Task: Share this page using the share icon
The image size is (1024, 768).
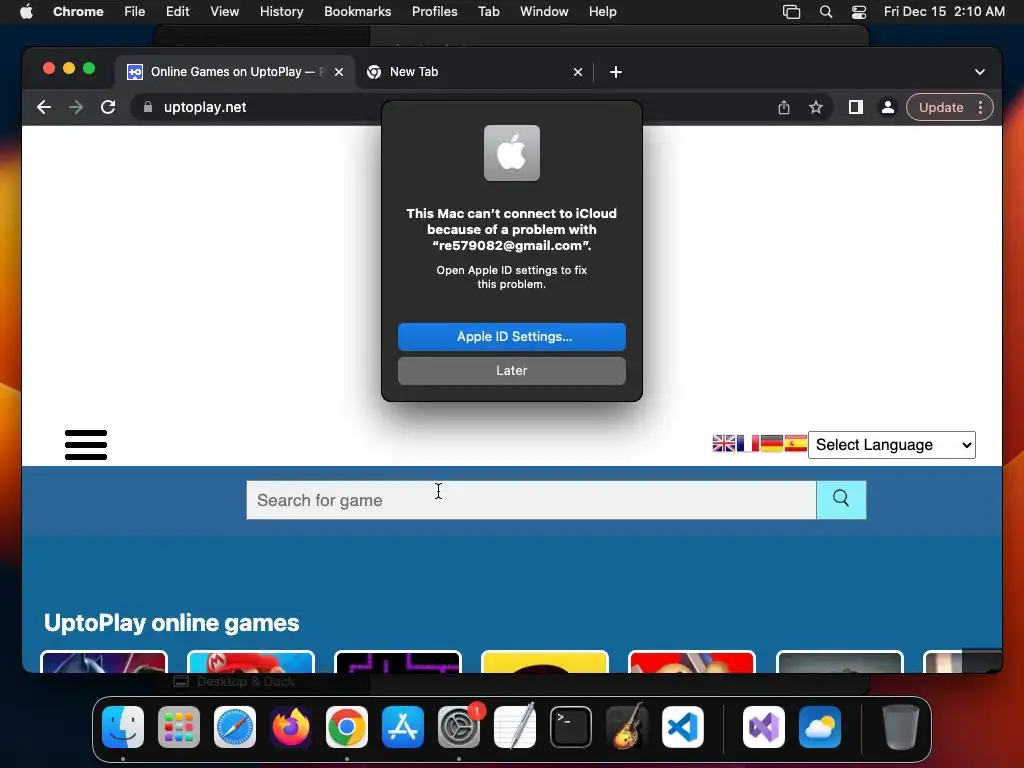Action: pyautogui.click(x=784, y=107)
